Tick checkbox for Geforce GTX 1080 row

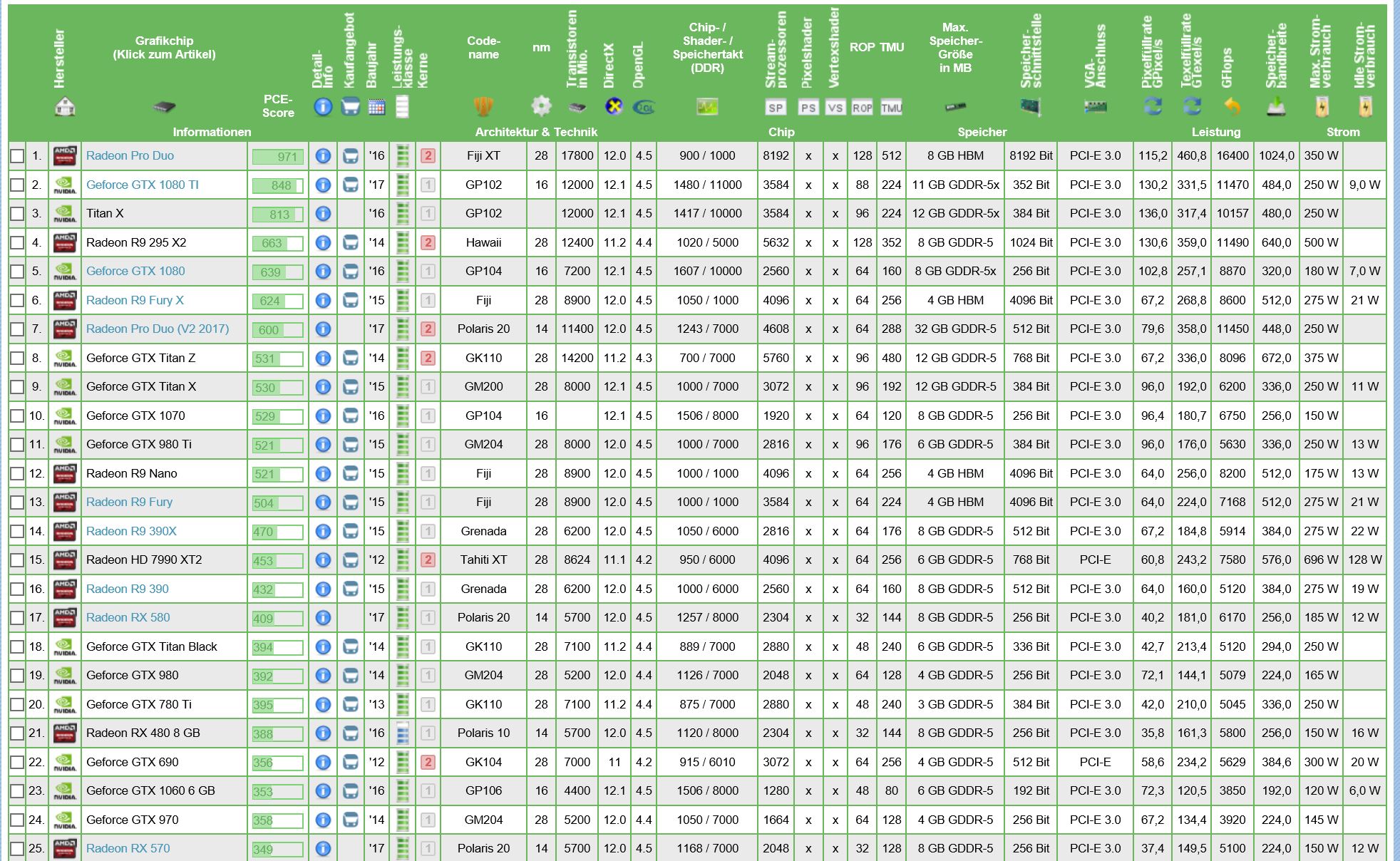[17, 272]
